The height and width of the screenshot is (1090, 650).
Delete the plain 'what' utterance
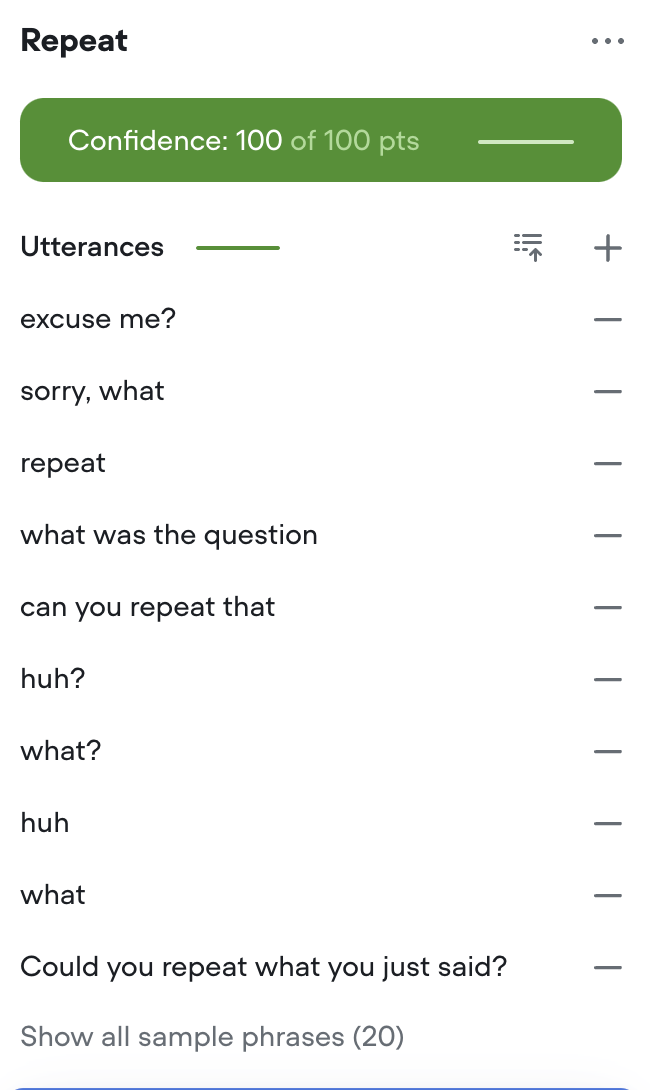(x=608, y=895)
